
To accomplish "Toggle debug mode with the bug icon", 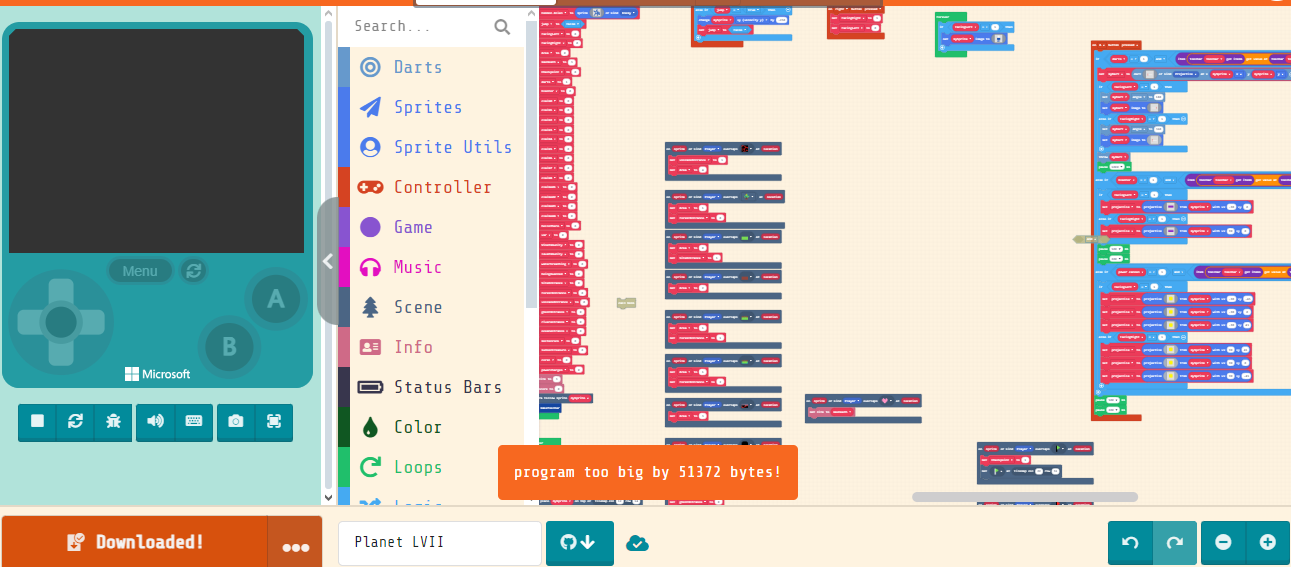I will tap(113, 422).
